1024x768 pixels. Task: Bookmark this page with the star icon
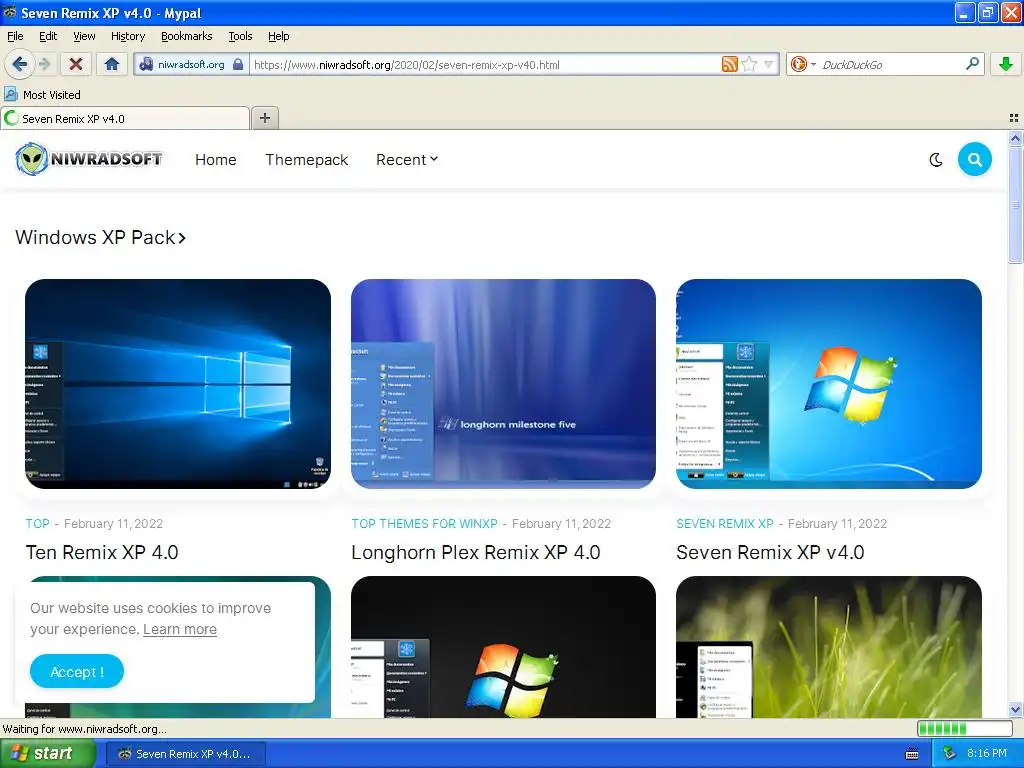point(750,64)
